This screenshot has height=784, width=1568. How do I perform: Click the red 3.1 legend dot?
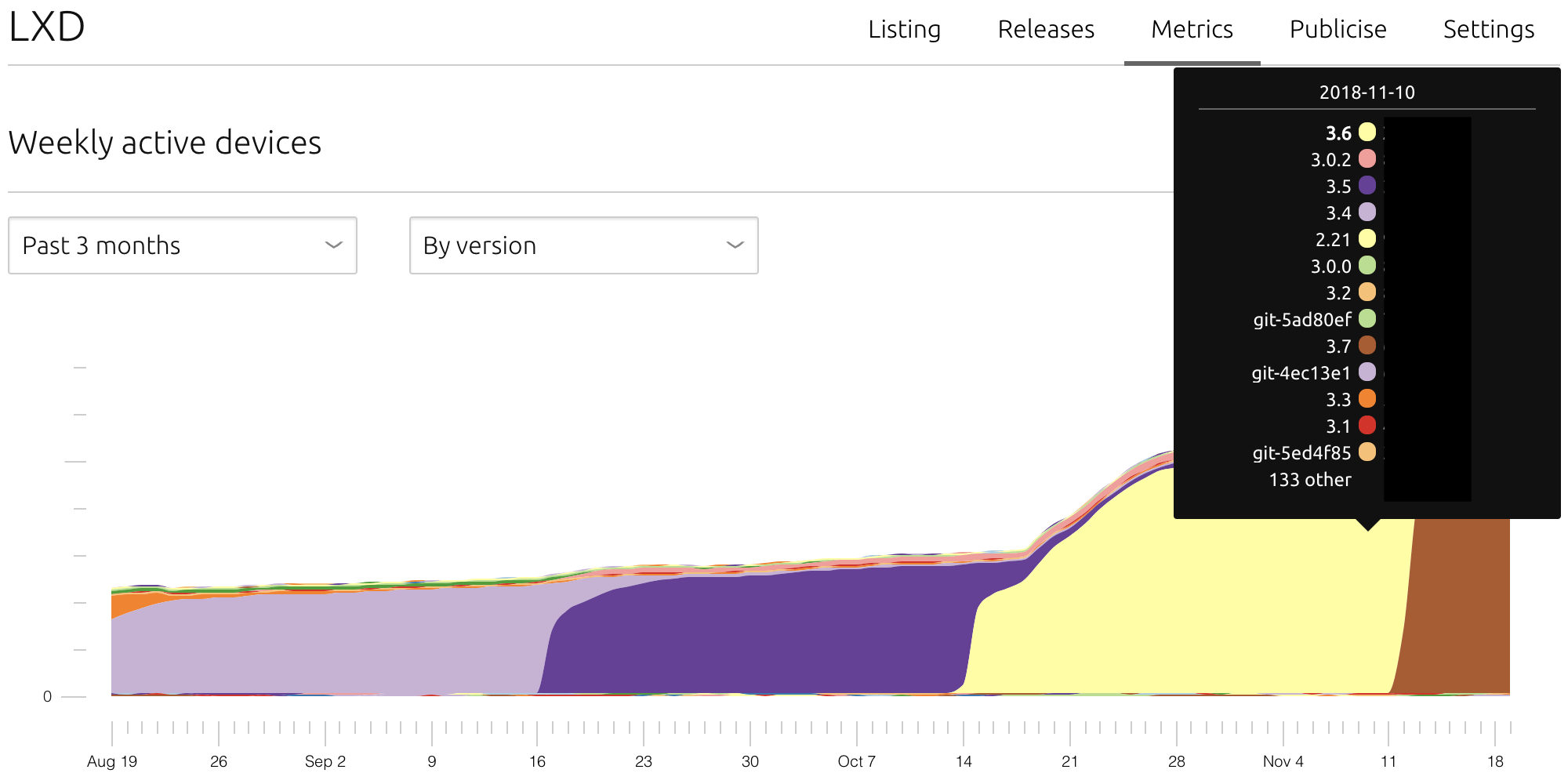[1367, 426]
